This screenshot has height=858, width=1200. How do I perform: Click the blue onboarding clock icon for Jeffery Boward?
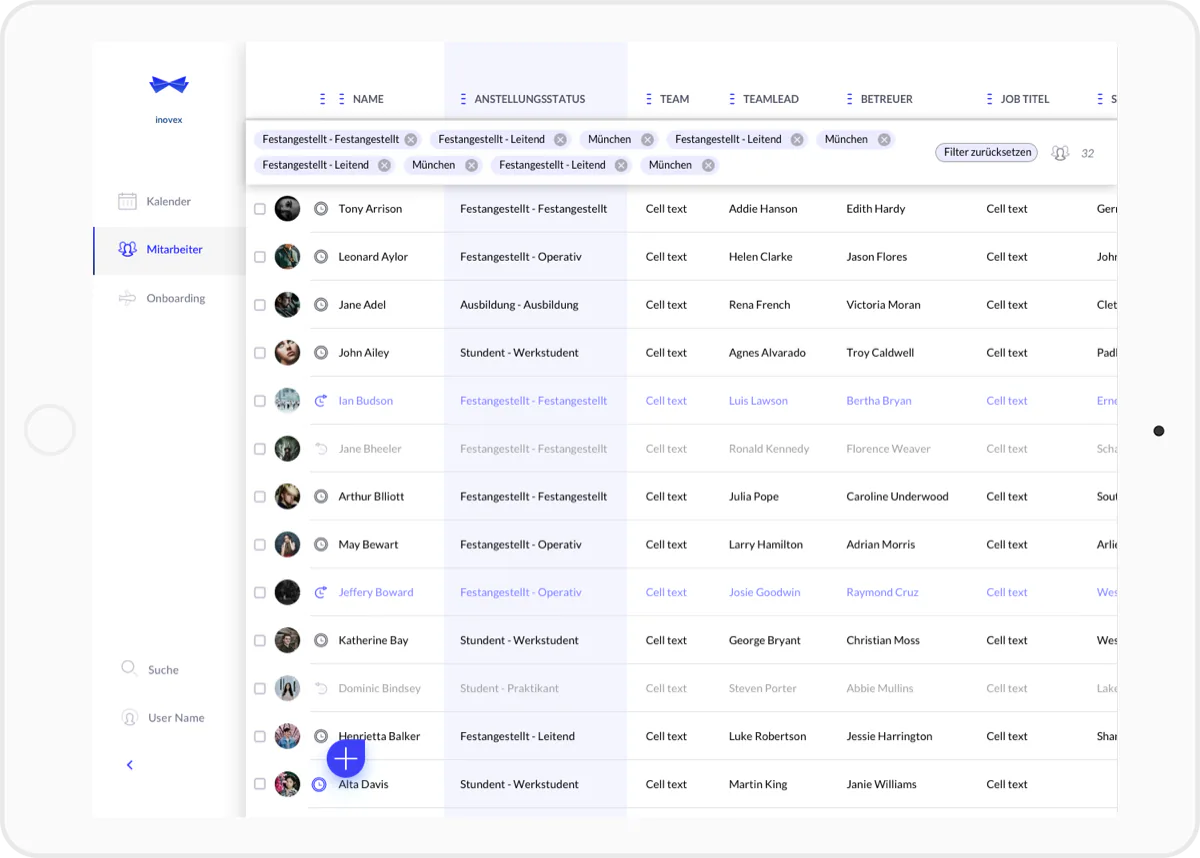(321, 593)
